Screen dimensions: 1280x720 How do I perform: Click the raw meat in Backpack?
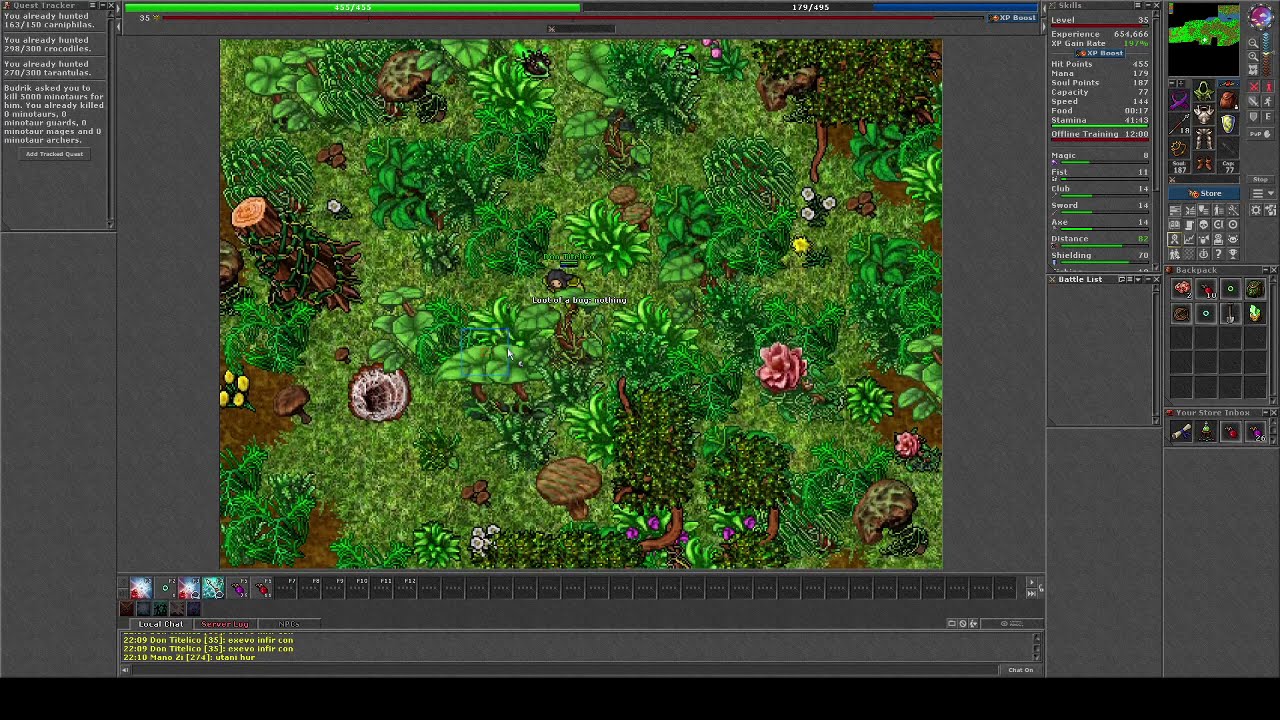coord(1182,289)
